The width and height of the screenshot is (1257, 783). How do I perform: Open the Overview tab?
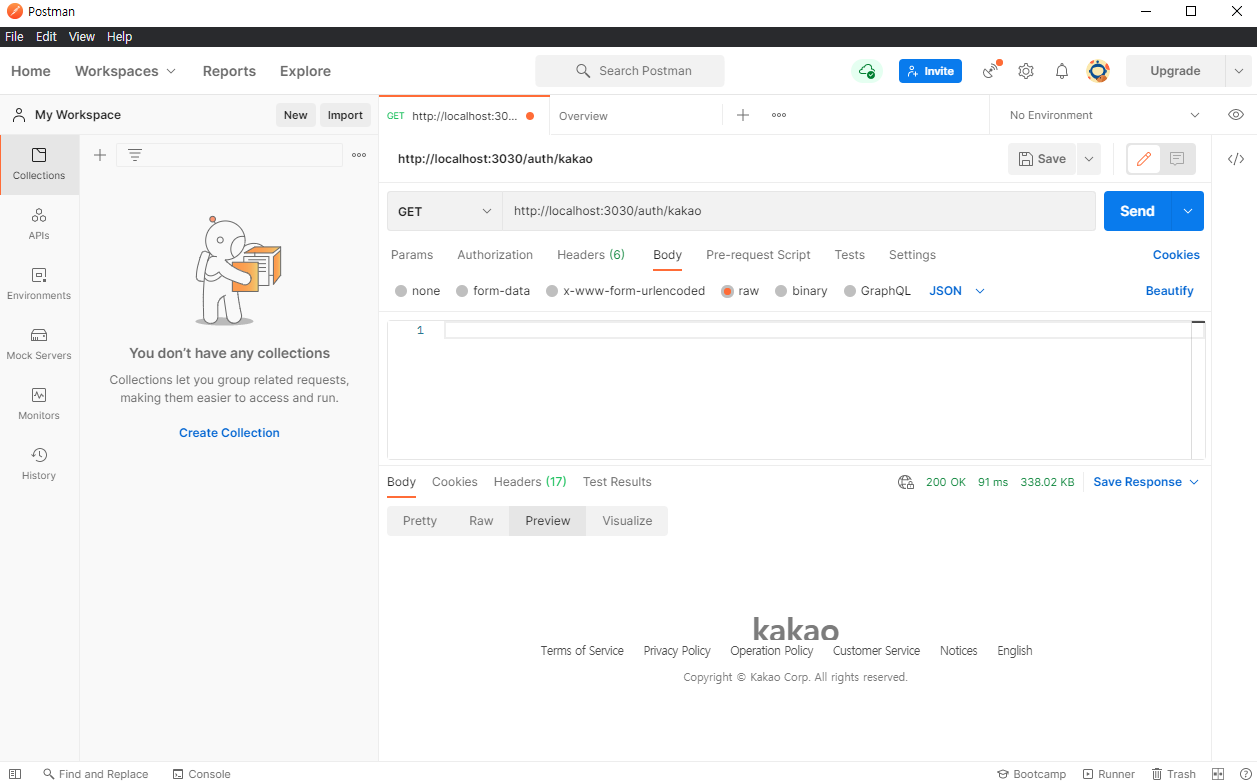point(583,116)
